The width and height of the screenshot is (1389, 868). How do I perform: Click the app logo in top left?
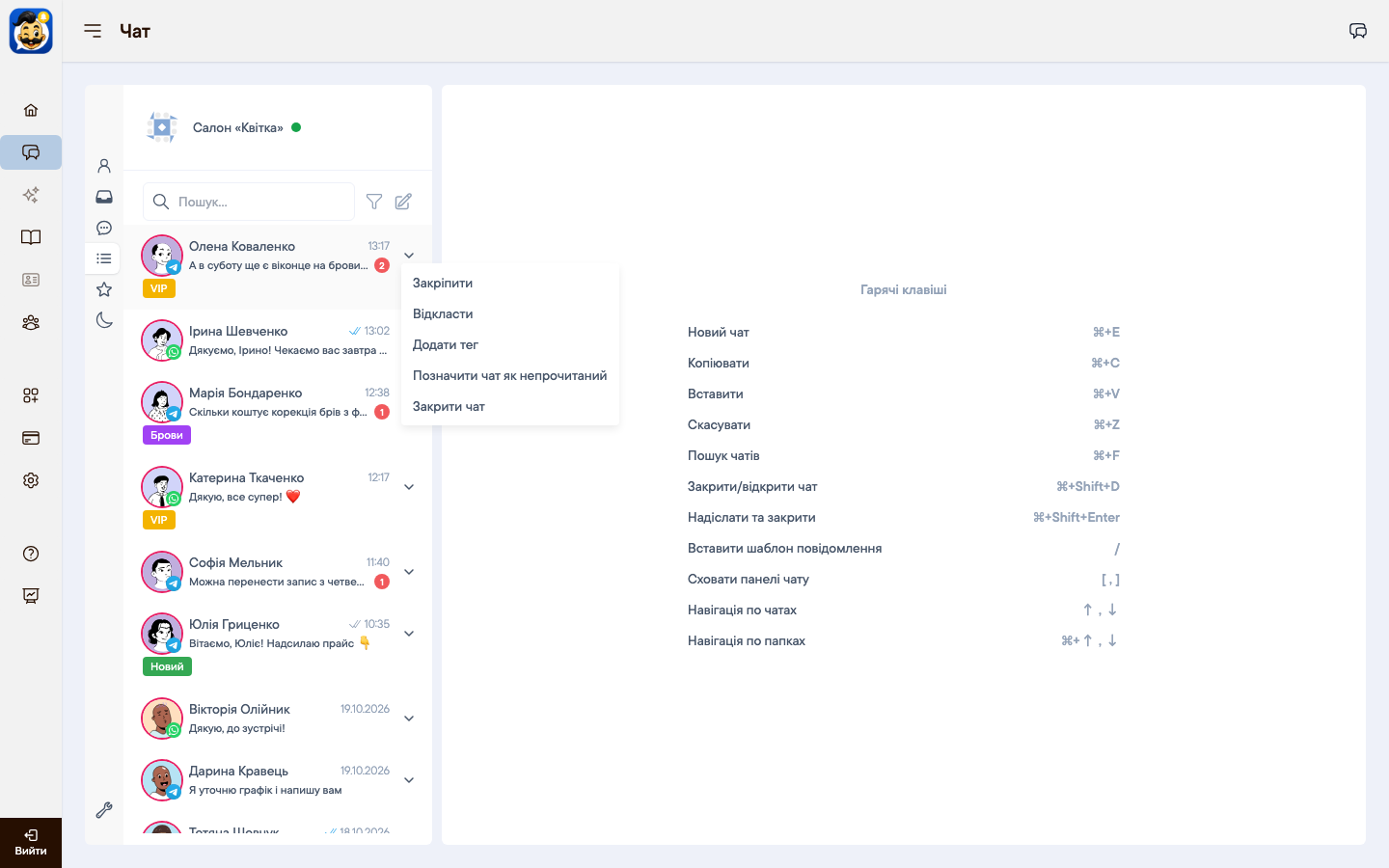pos(31,31)
